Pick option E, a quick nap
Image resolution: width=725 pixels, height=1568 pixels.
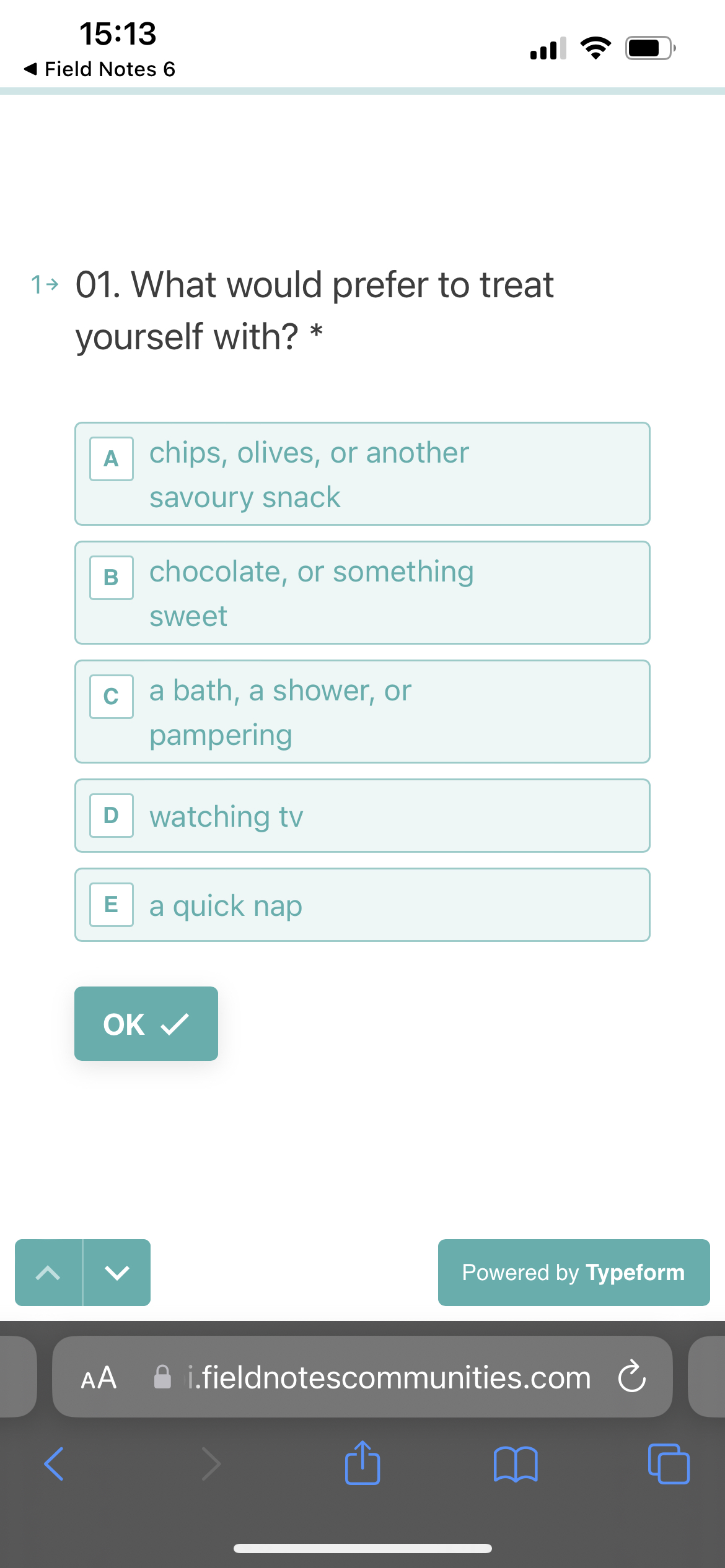click(x=362, y=905)
